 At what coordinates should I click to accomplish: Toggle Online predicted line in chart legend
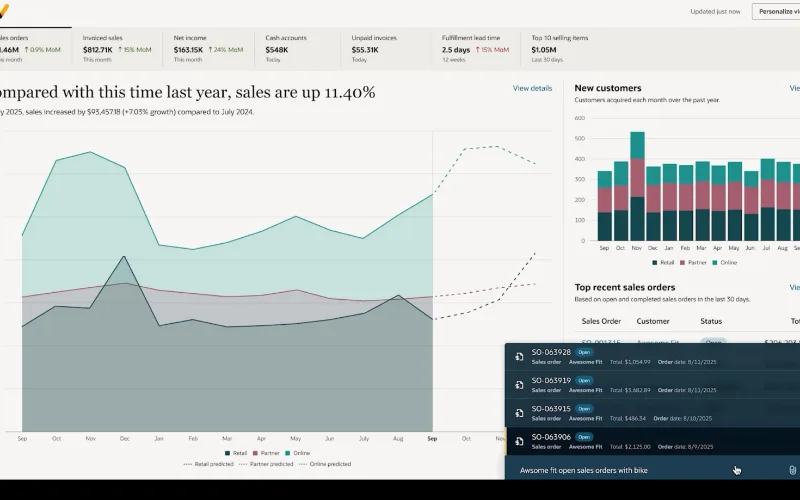[x=324, y=464]
